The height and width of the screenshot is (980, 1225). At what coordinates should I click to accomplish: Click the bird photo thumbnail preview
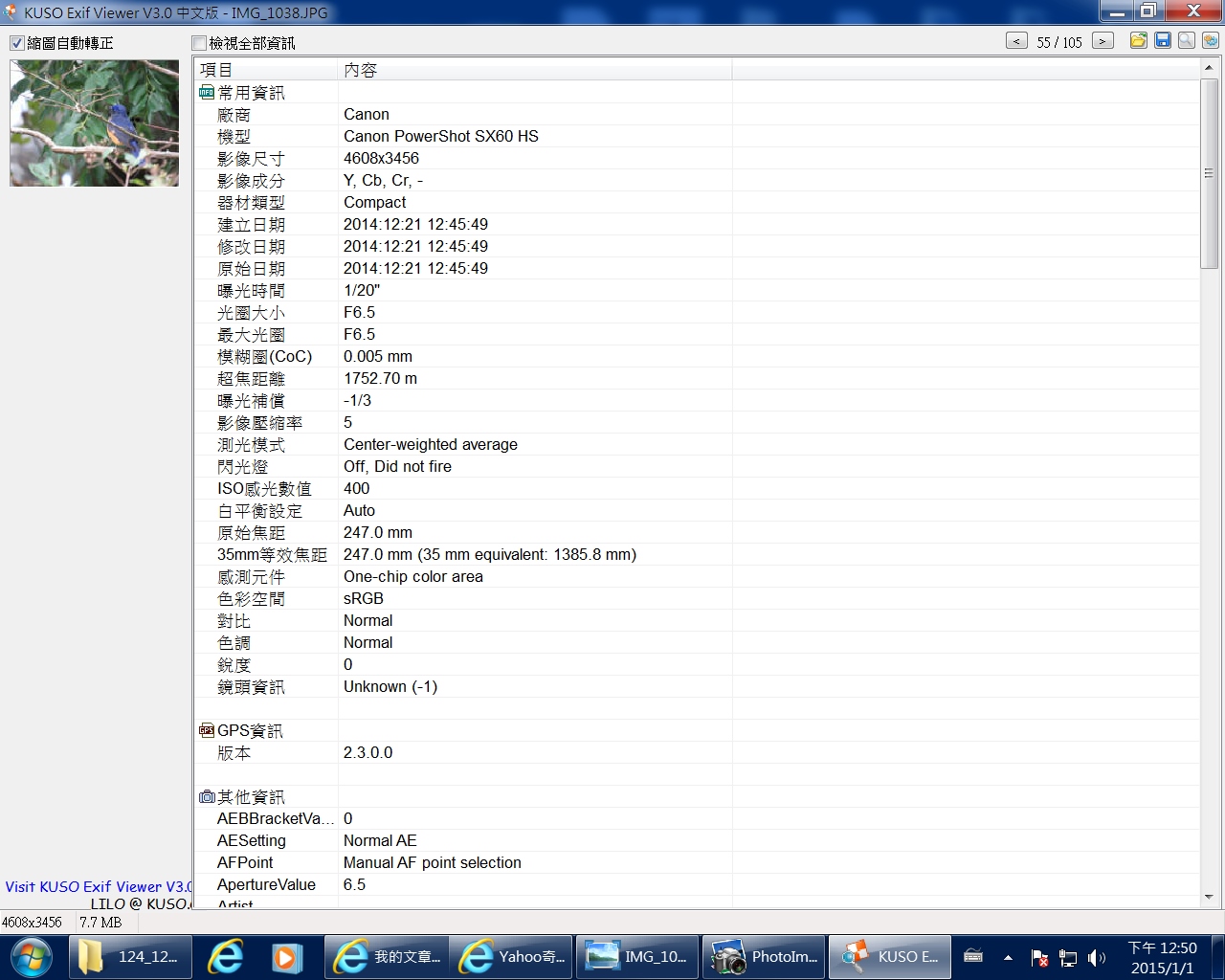[x=94, y=122]
